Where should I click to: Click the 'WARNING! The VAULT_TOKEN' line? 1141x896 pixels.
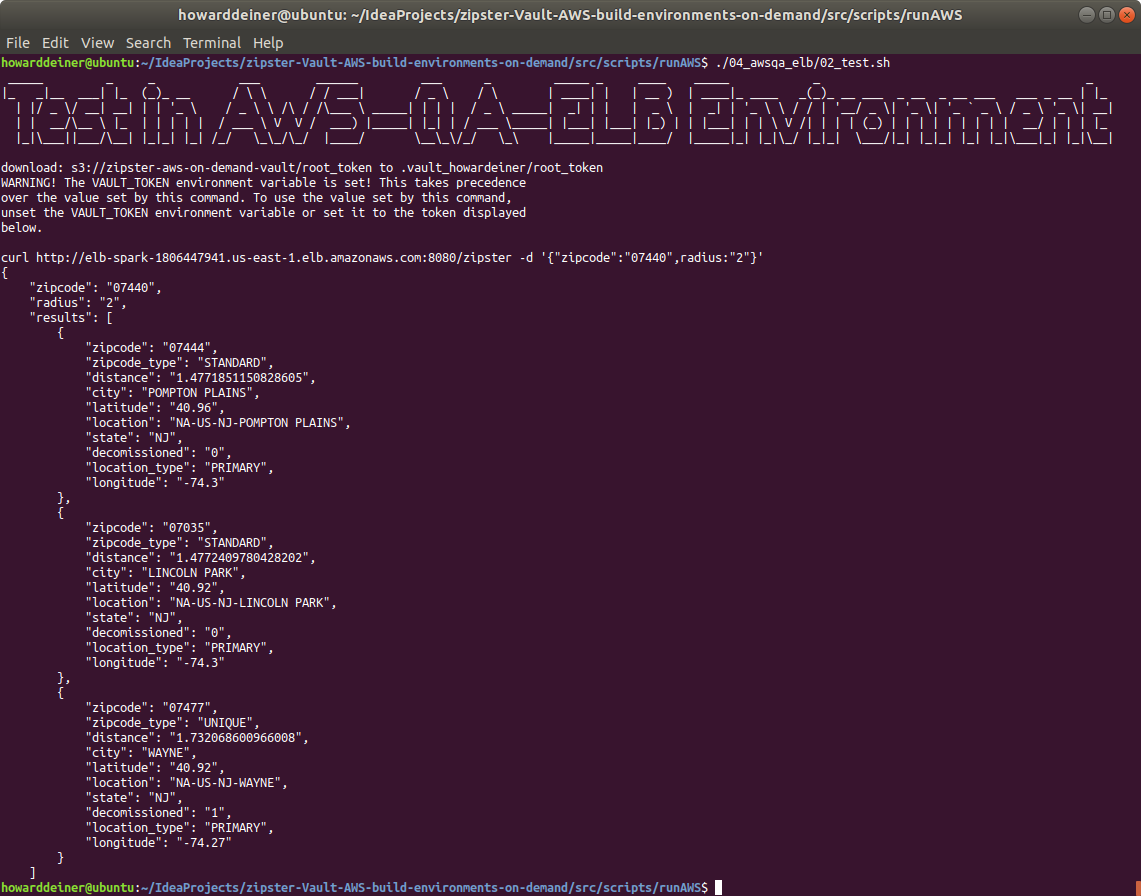pyautogui.click(x=263, y=183)
